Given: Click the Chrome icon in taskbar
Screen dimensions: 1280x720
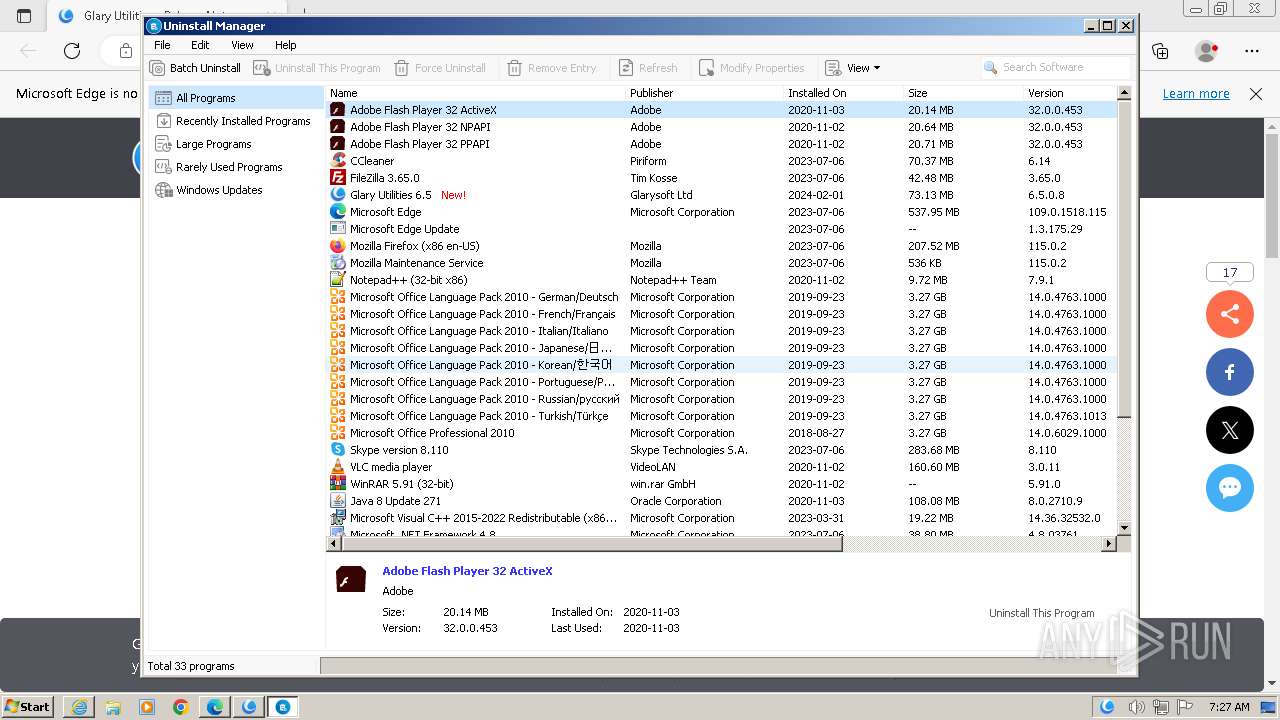Looking at the screenshot, I should click(x=181, y=707).
